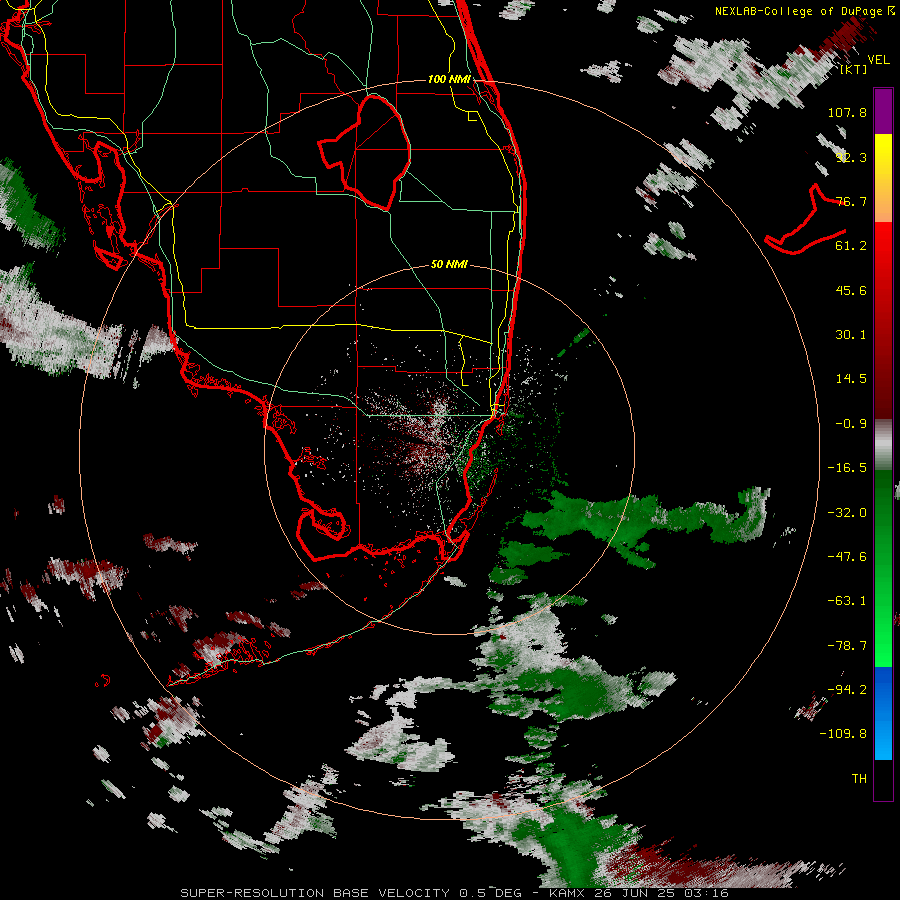Click the 45.6 velocity scale value
The image size is (900, 900).
[851, 290]
